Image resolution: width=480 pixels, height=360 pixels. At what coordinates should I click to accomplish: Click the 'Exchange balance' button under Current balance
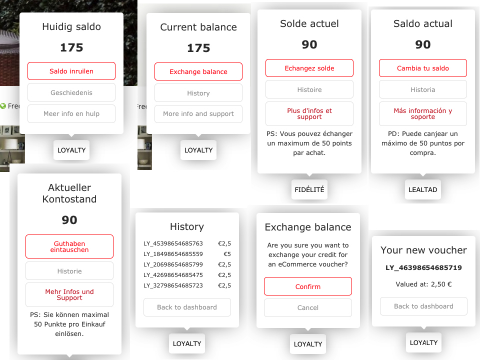(x=198, y=71)
